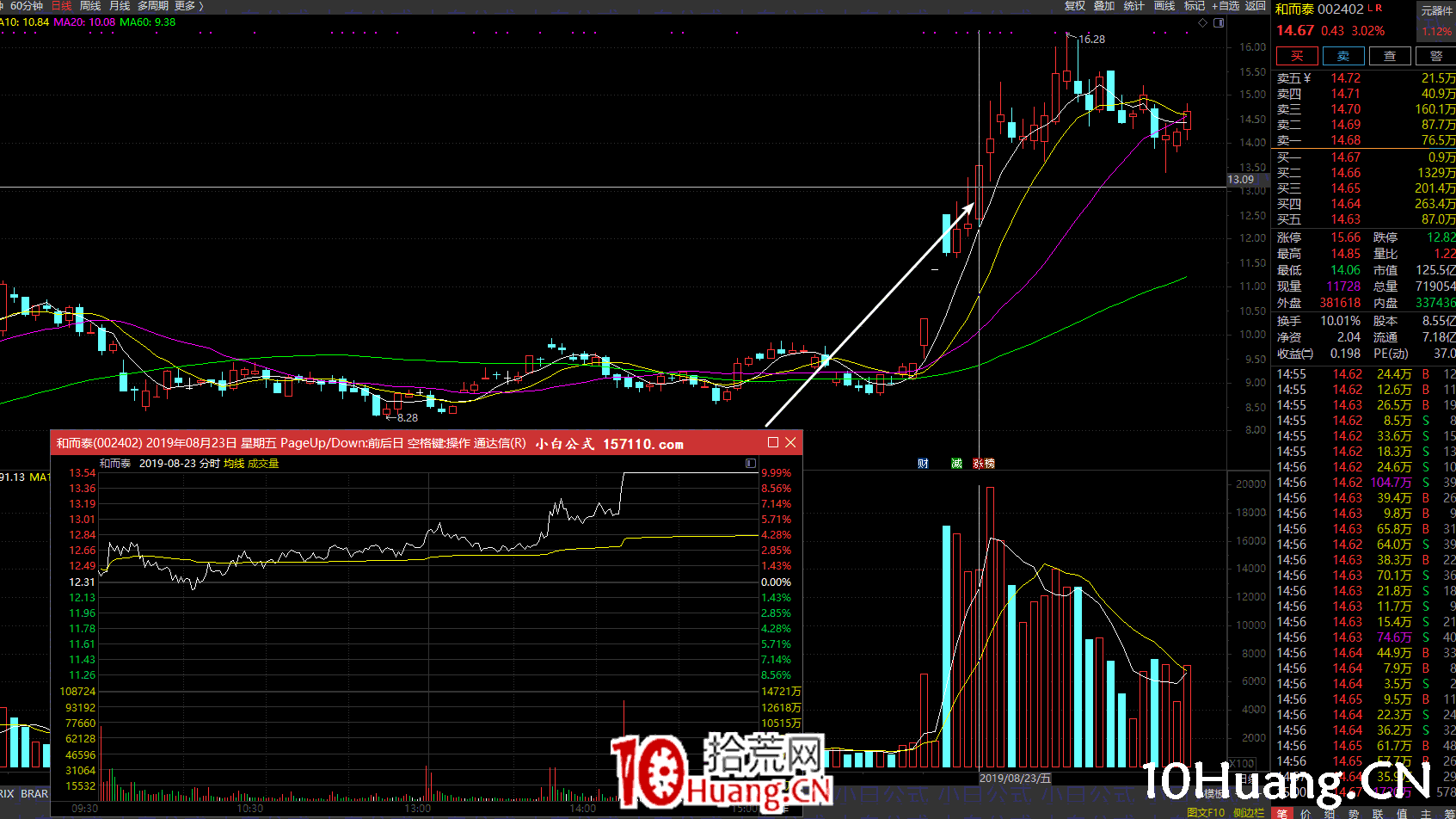
Task: Click the 财 marker under the chart
Action: [923, 464]
